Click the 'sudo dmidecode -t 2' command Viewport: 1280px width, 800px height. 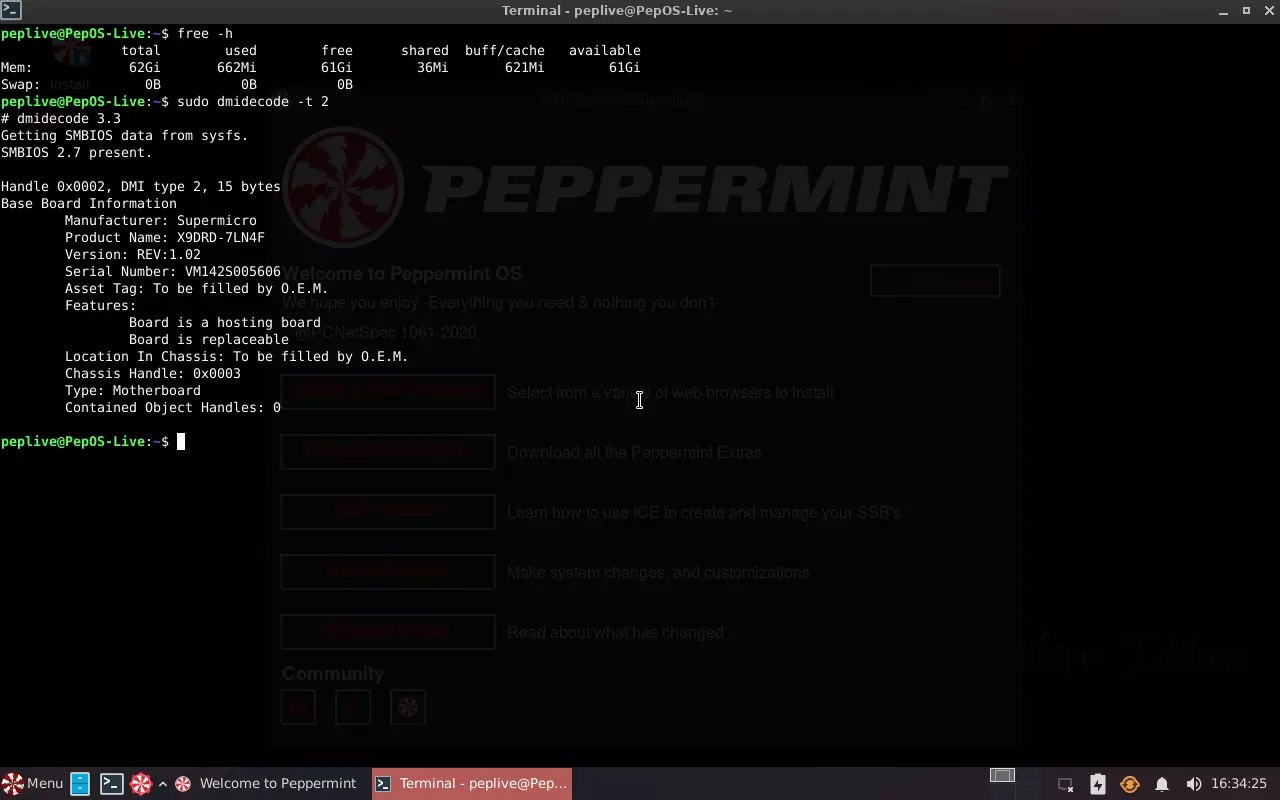253,101
